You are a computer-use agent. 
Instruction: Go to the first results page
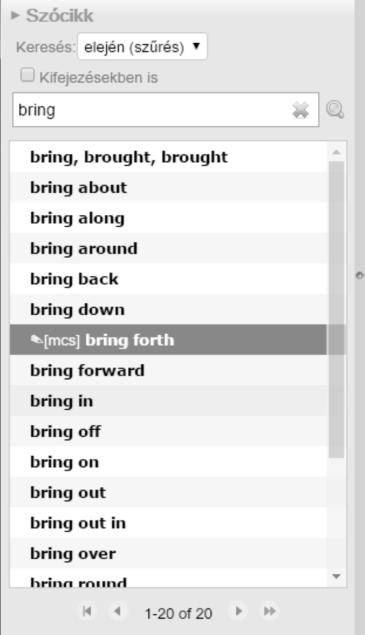click(87, 611)
